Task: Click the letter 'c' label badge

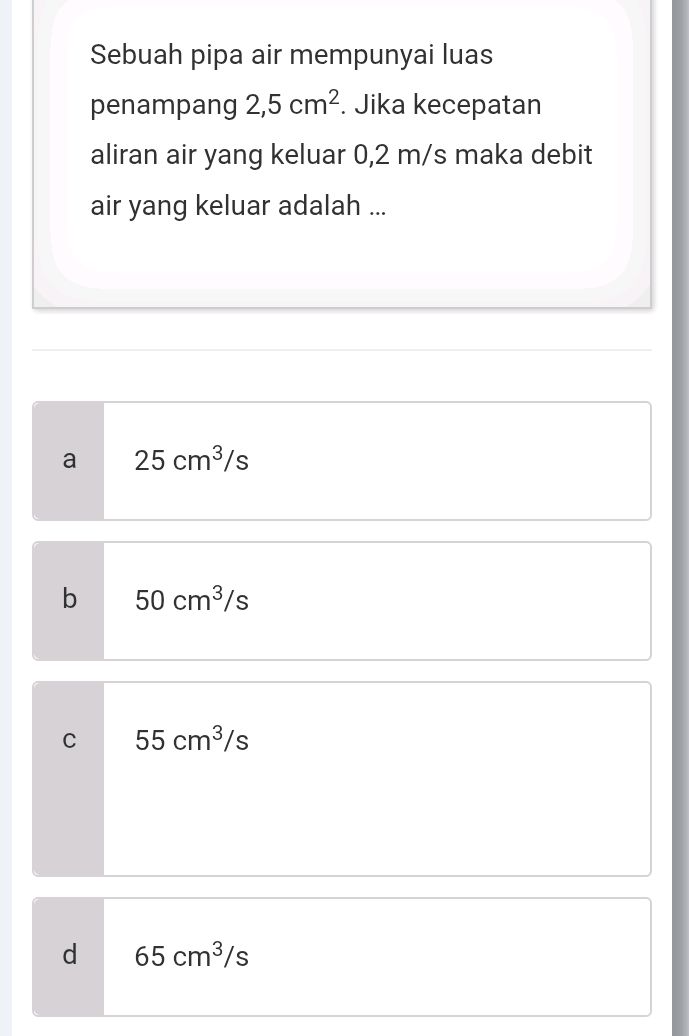Action: pos(68,740)
